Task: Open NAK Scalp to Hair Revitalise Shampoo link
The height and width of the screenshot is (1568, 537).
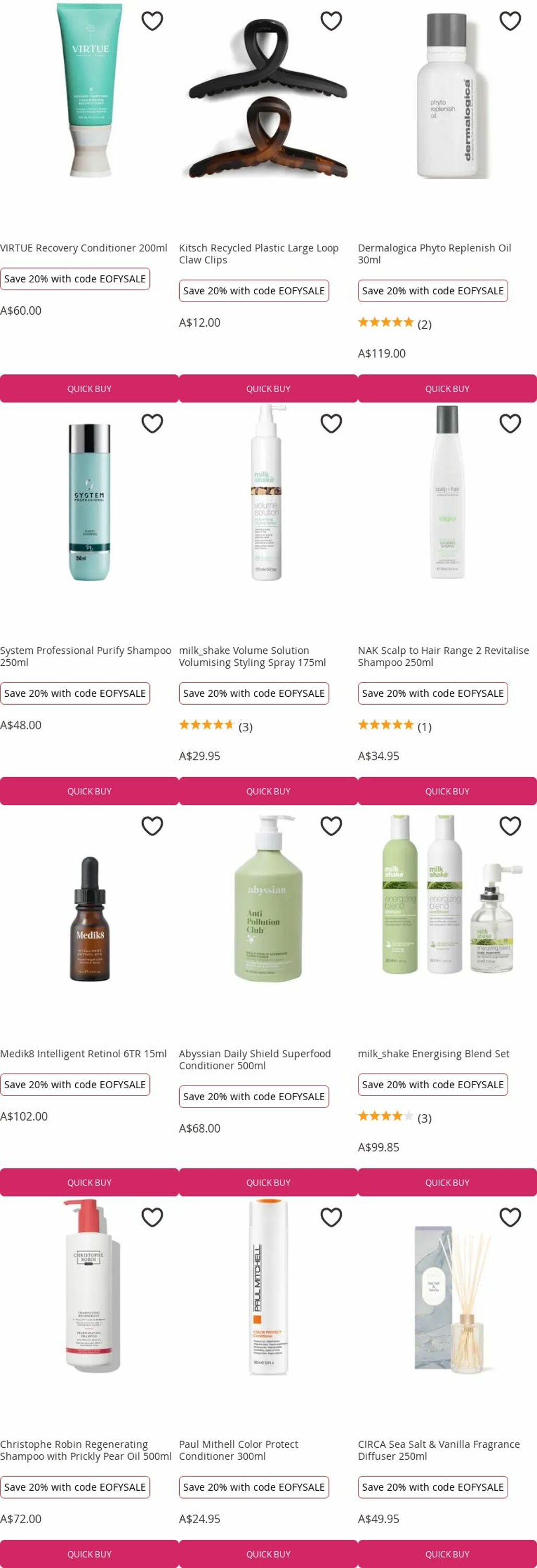Action: [x=443, y=656]
